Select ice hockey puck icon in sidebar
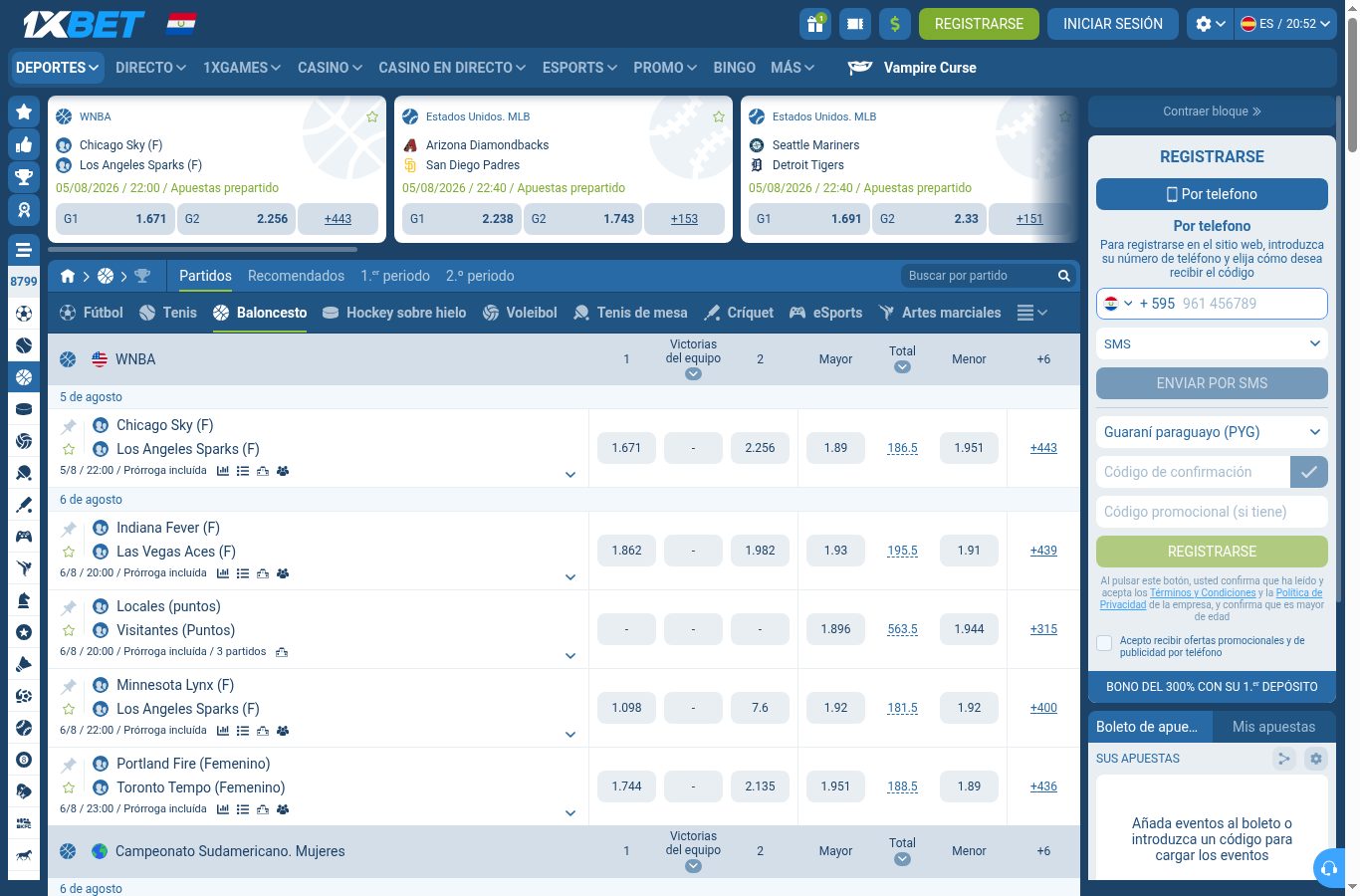 [x=24, y=409]
